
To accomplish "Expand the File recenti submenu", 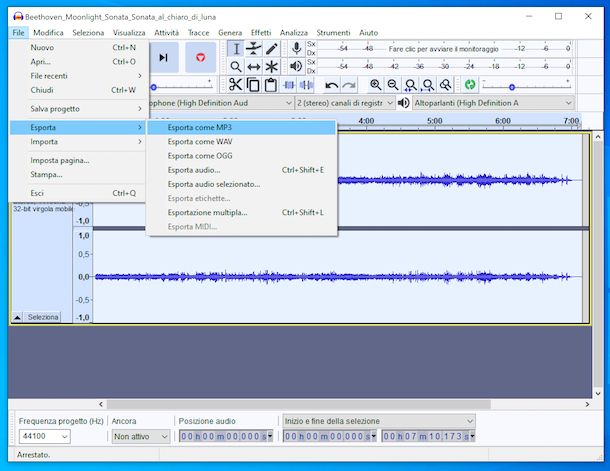I will (79, 76).
